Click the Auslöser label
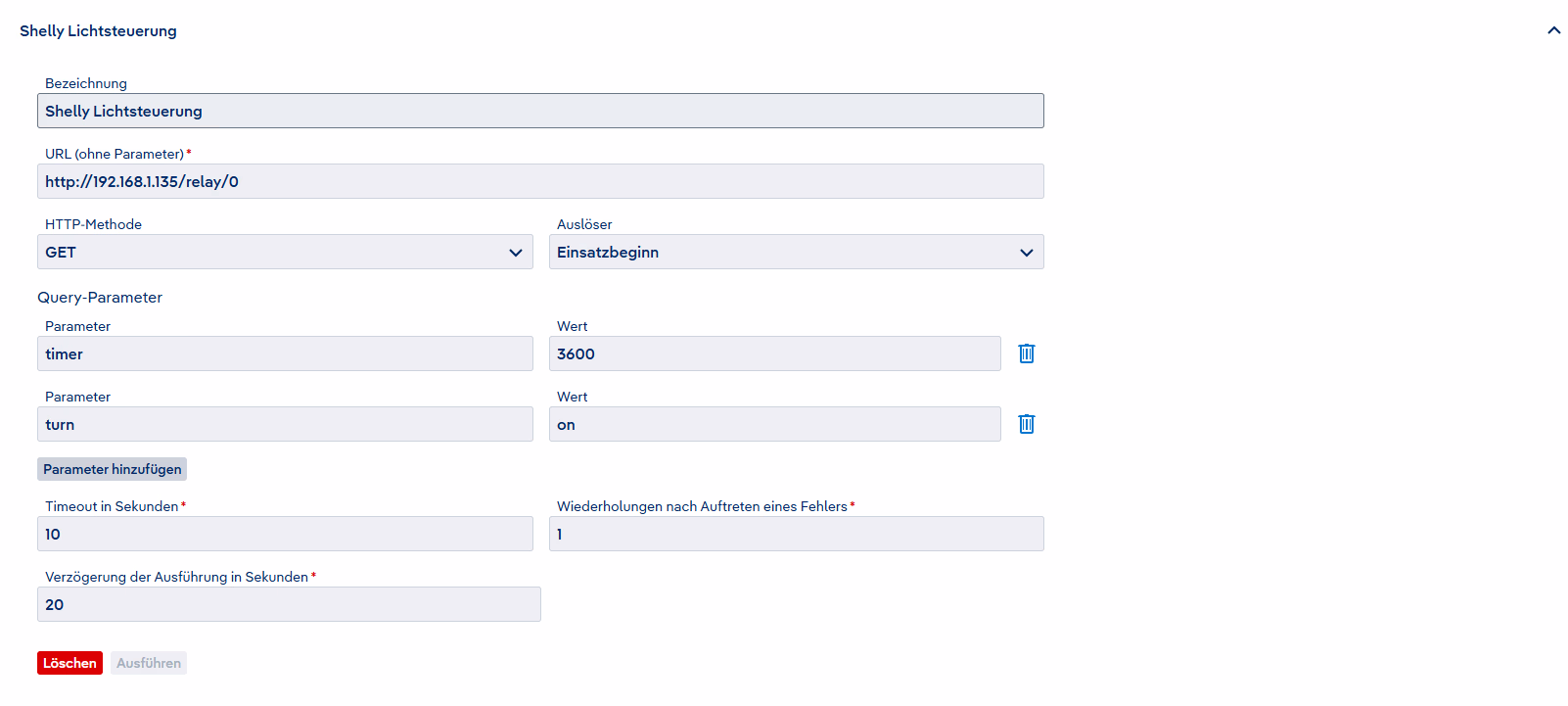Viewport: 1568px width, 706px height. click(584, 224)
